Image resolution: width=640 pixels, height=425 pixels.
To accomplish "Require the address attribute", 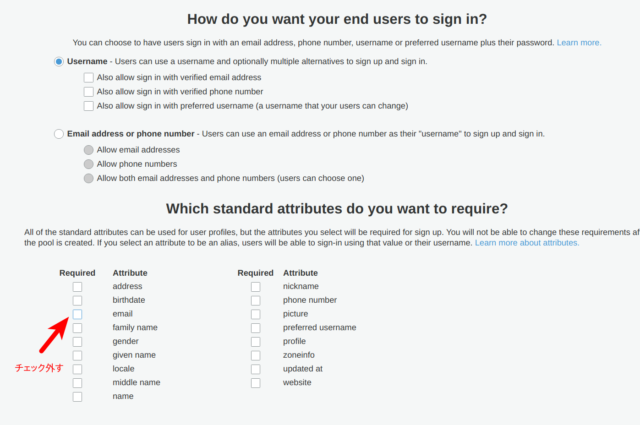I will click(77, 287).
